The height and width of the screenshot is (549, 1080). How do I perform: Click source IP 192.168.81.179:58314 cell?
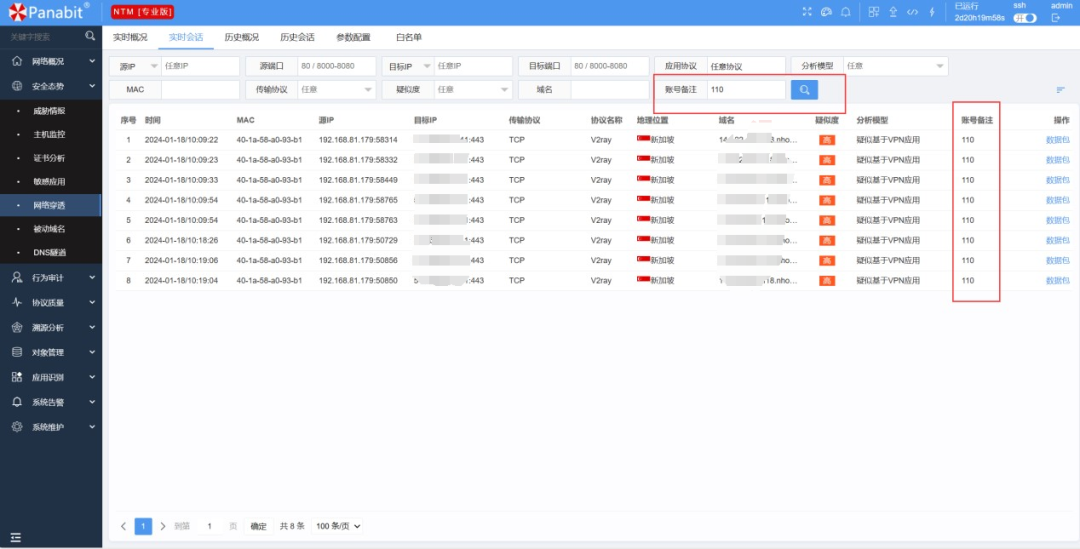(x=358, y=140)
